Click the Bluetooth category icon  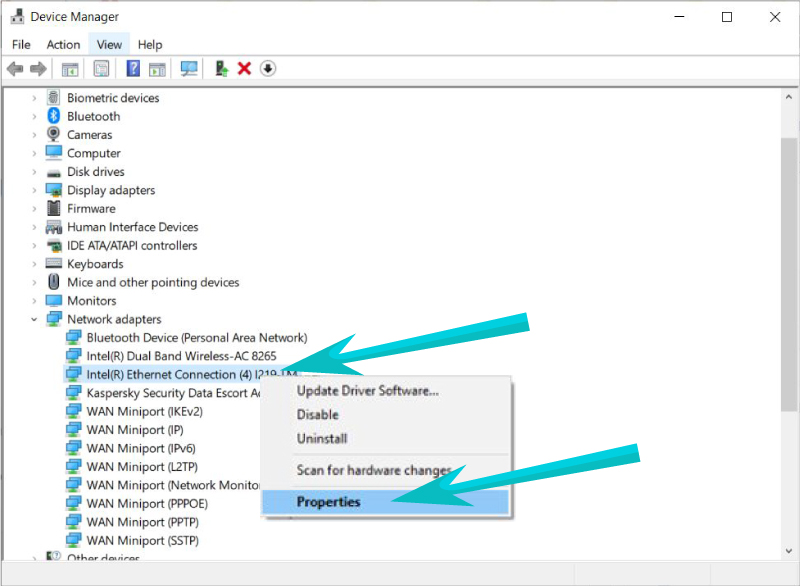(x=54, y=116)
